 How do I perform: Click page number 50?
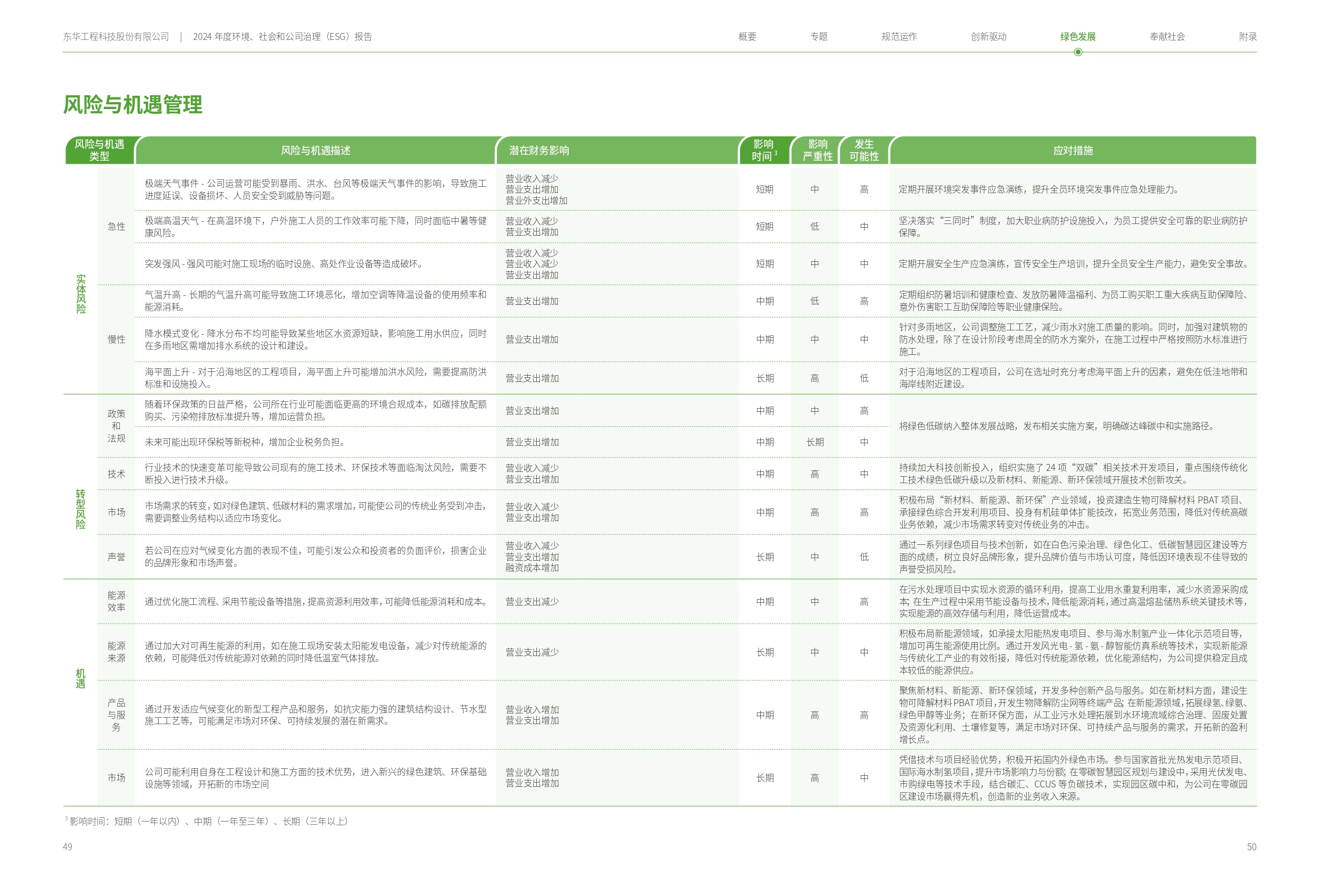tap(1251, 847)
